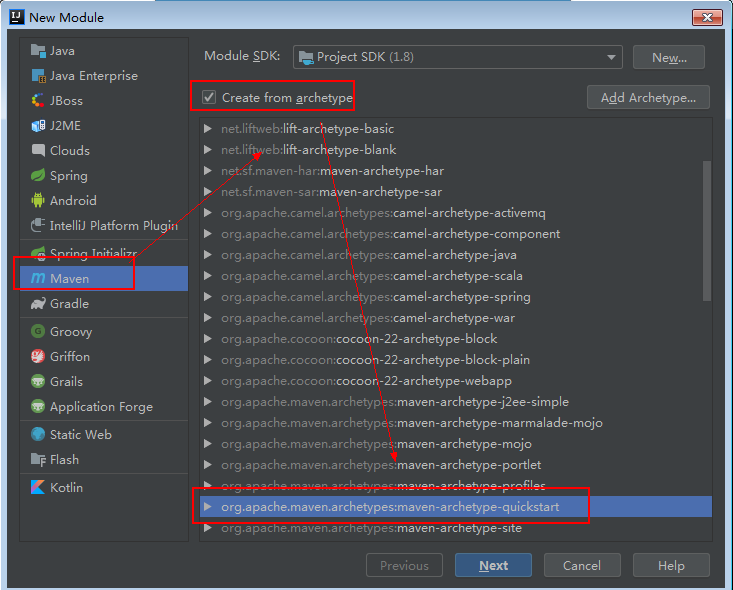Image resolution: width=733 pixels, height=590 pixels.
Task: Select Spring Initializr module type
Action: (x=104, y=253)
